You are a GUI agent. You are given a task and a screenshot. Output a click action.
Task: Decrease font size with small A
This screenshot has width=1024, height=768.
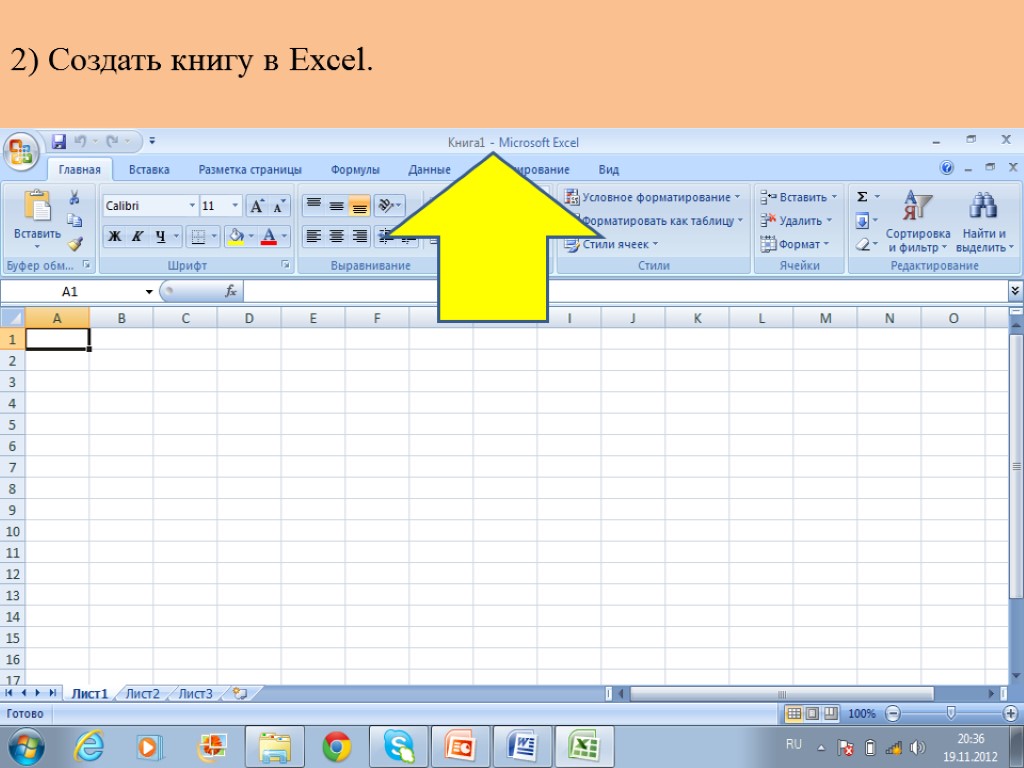279,206
